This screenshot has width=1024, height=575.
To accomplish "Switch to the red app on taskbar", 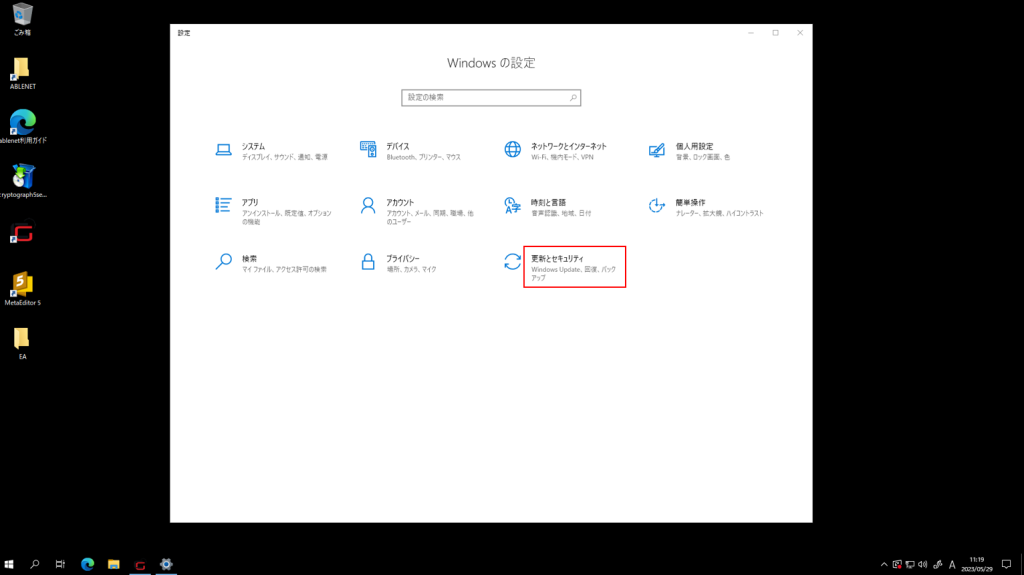I will coord(140,565).
